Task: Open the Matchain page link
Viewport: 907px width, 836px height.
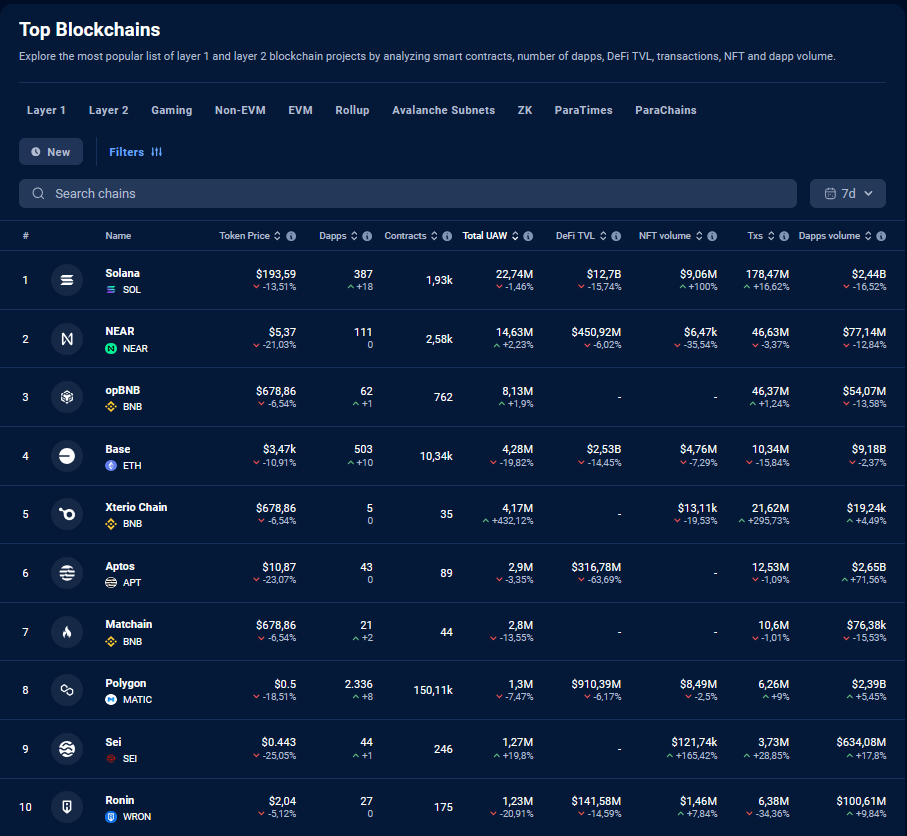Action: [x=128, y=624]
